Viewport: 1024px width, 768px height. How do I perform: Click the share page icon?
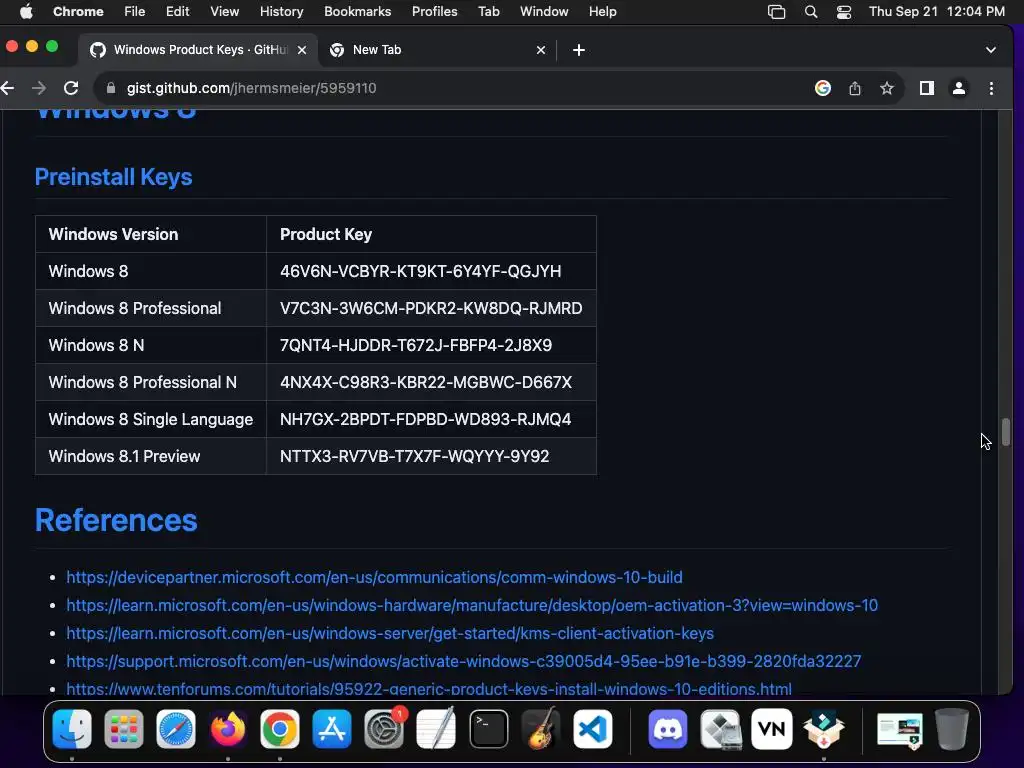855,88
